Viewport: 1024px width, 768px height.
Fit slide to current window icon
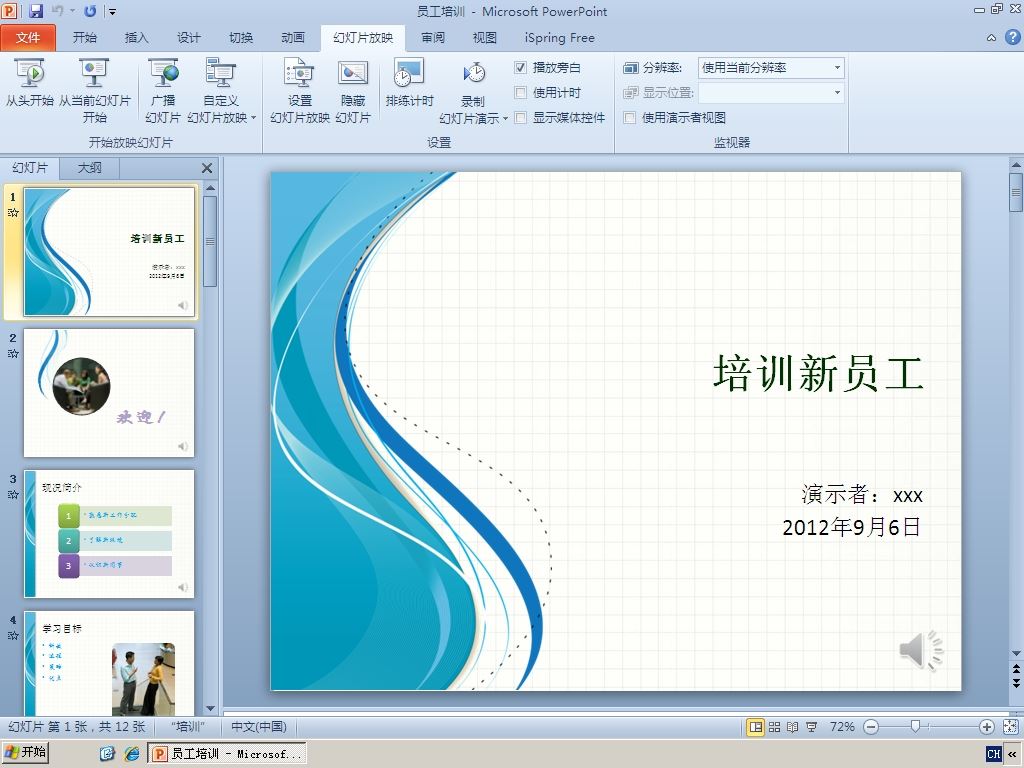click(1010, 727)
